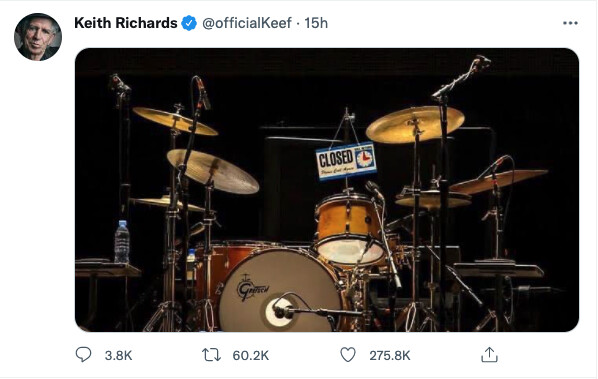598x379 pixels.
Task: Open the three-dot more options menu
Action: coord(570,23)
